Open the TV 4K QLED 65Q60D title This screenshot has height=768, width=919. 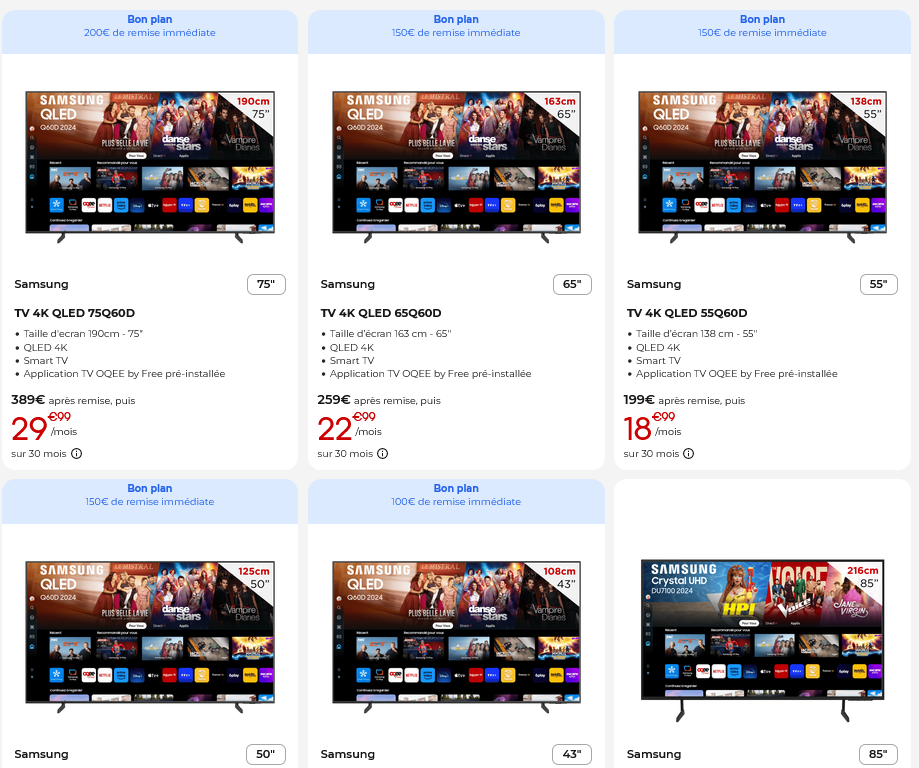[381, 313]
